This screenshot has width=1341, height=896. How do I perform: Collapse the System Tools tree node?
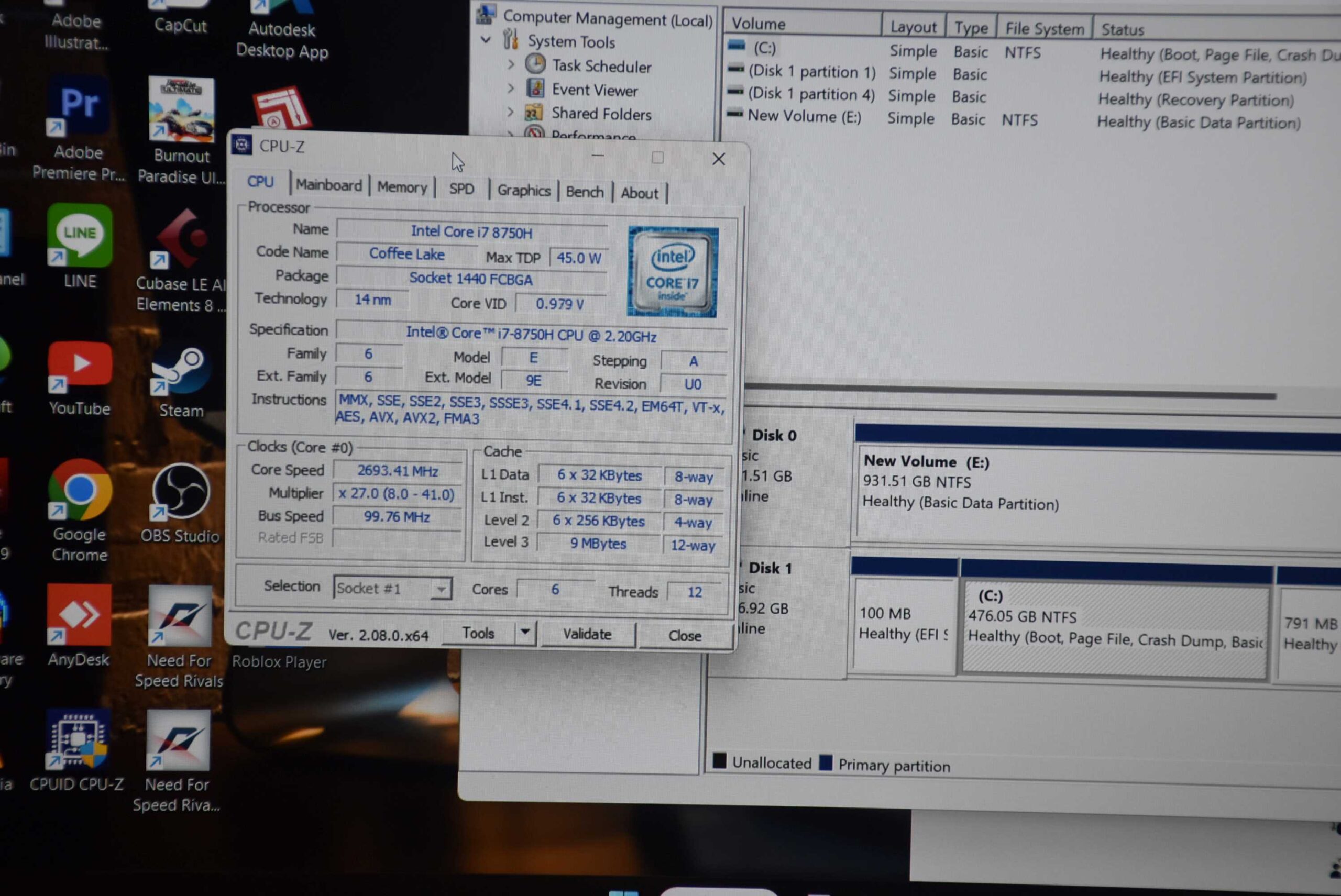486,40
